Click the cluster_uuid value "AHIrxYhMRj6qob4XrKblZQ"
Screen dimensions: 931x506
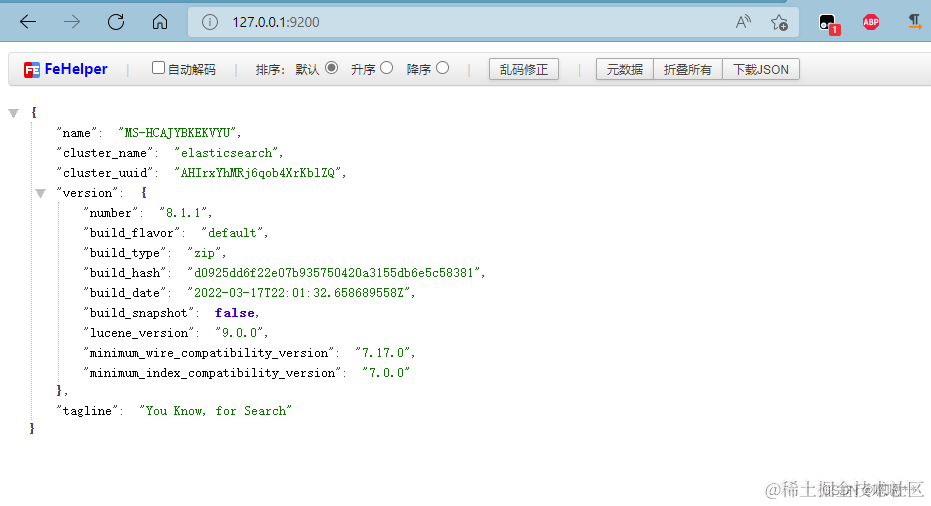258,173
